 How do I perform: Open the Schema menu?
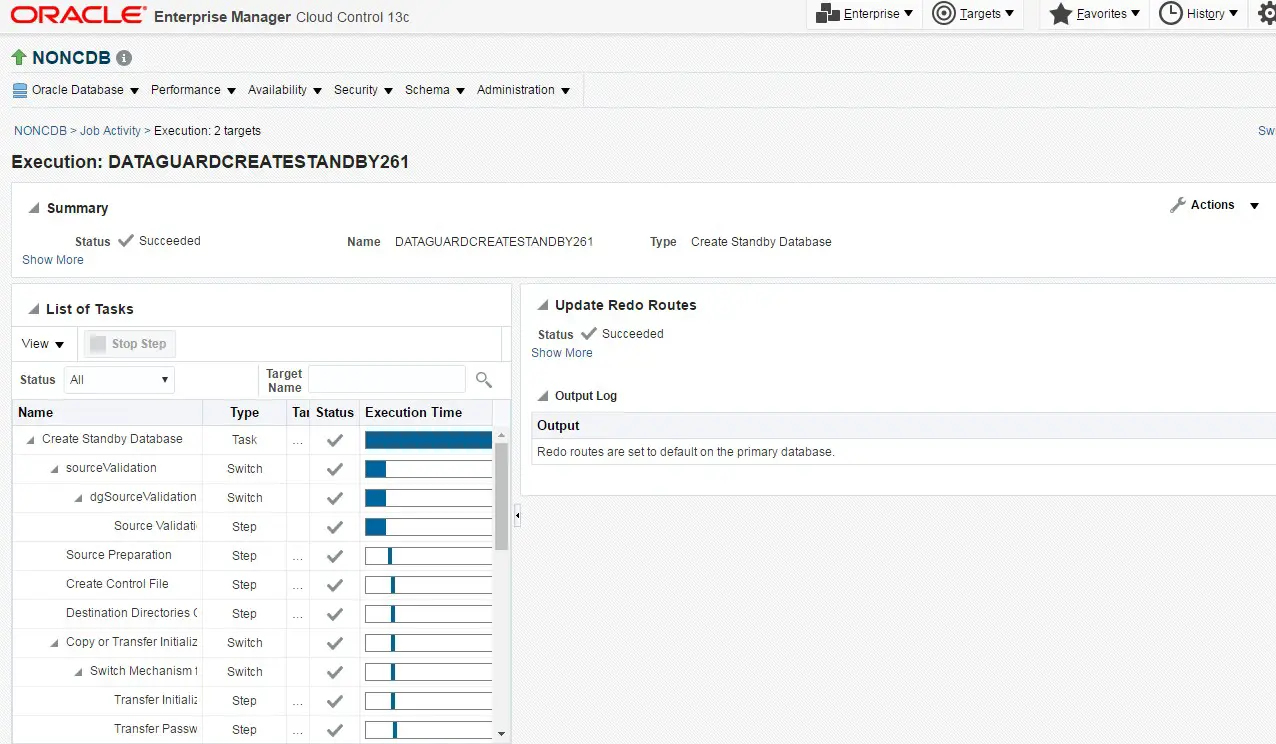click(435, 90)
